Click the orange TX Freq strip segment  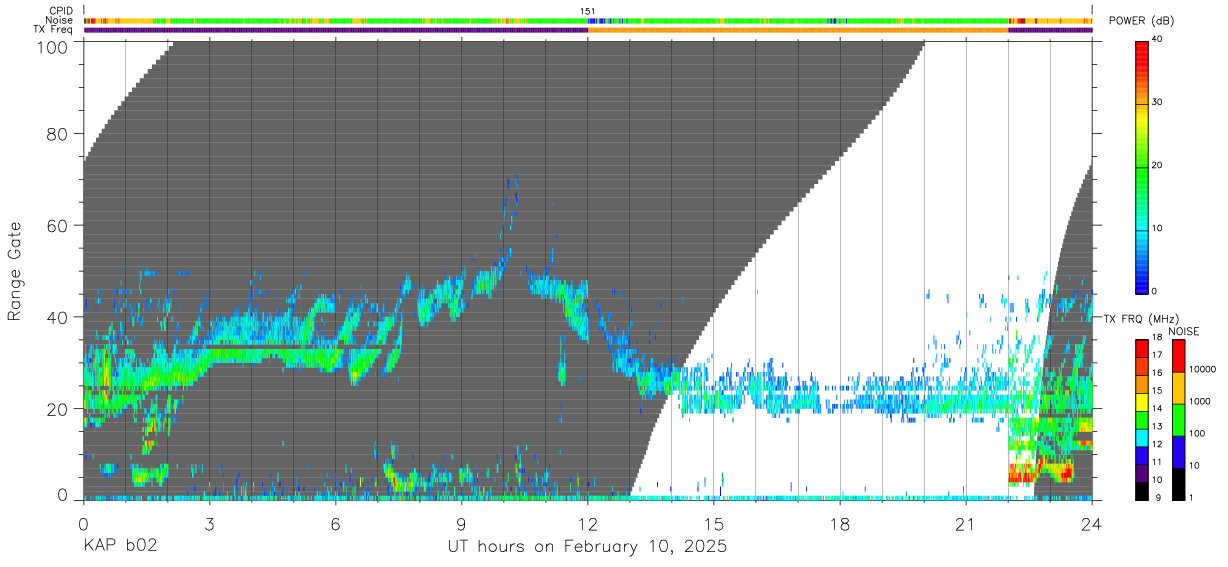(x=798, y=30)
